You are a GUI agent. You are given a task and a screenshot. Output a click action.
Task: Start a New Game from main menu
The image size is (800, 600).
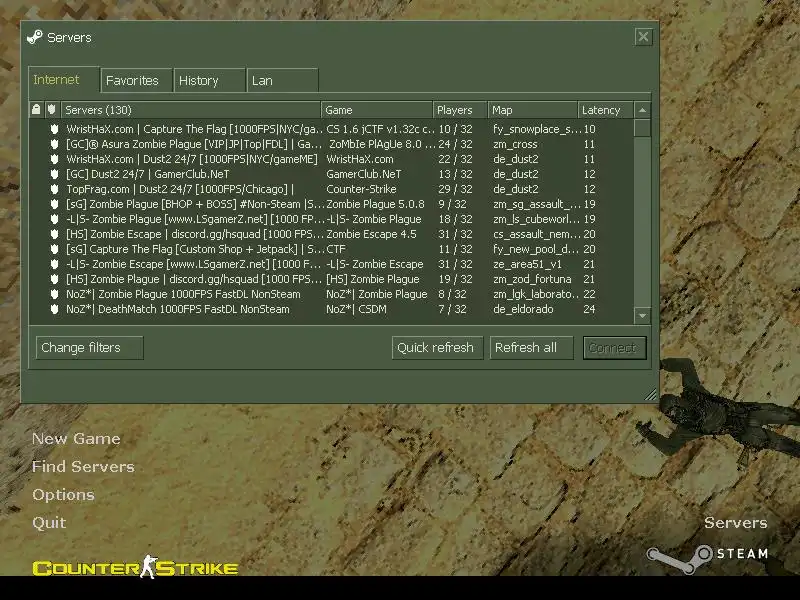[x=76, y=439]
